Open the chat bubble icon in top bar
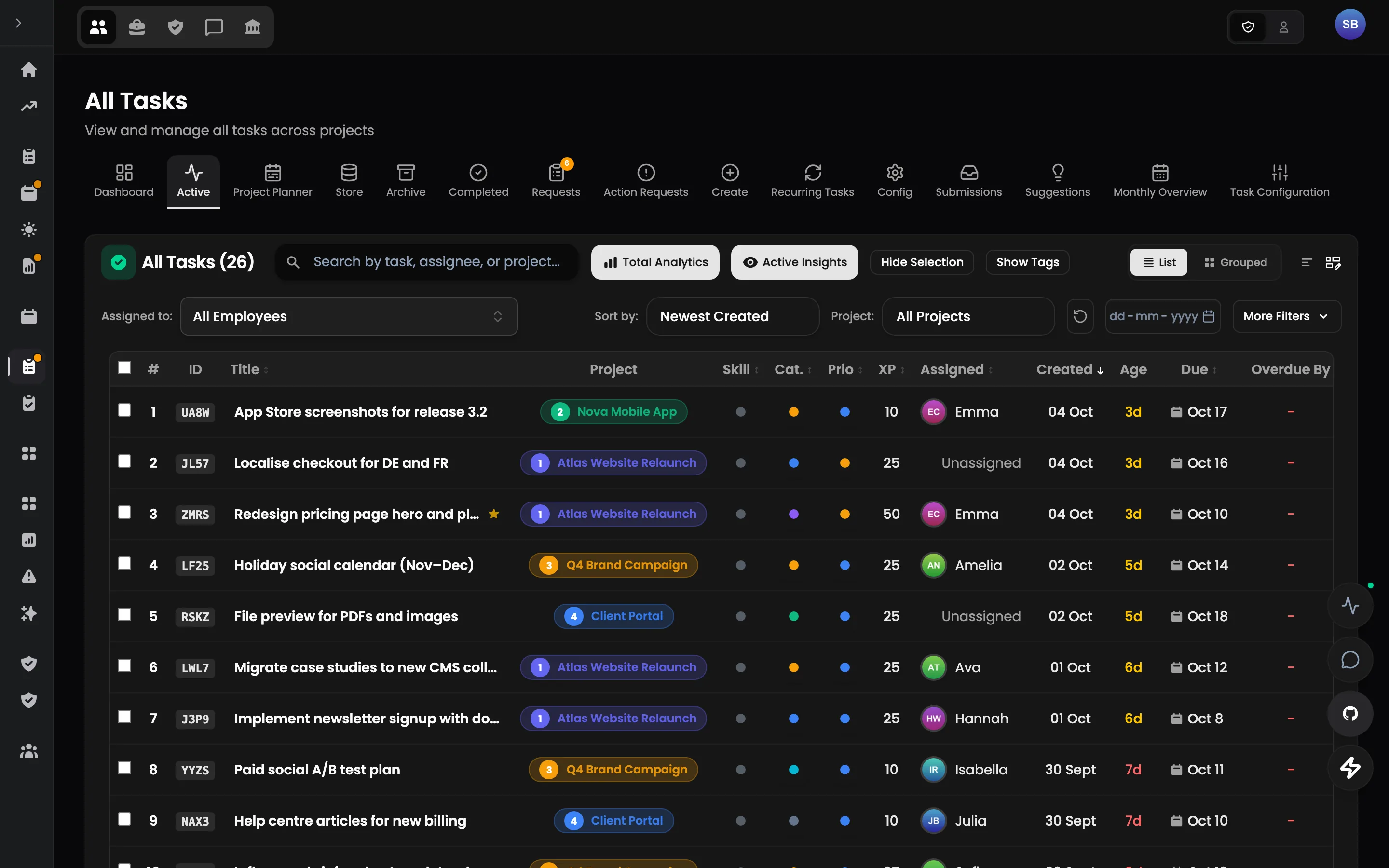The image size is (1389, 868). (x=214, y=27)
